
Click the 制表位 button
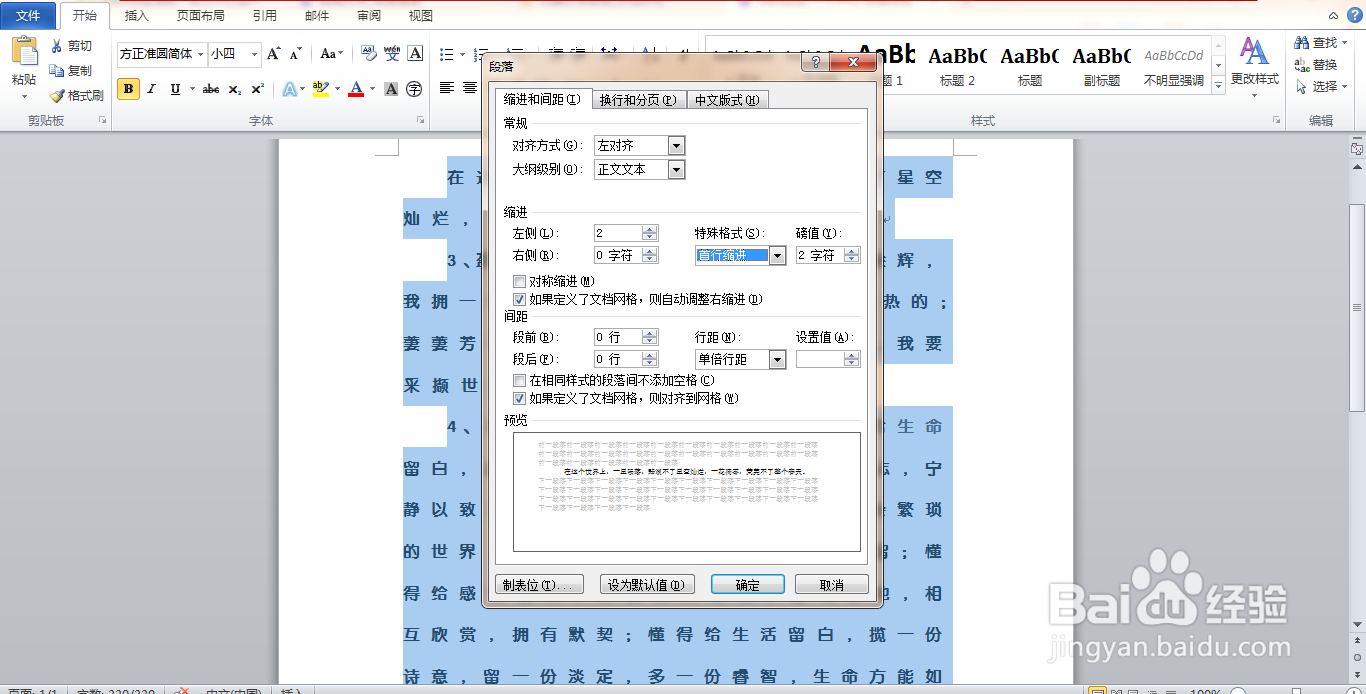coord(537,583)
